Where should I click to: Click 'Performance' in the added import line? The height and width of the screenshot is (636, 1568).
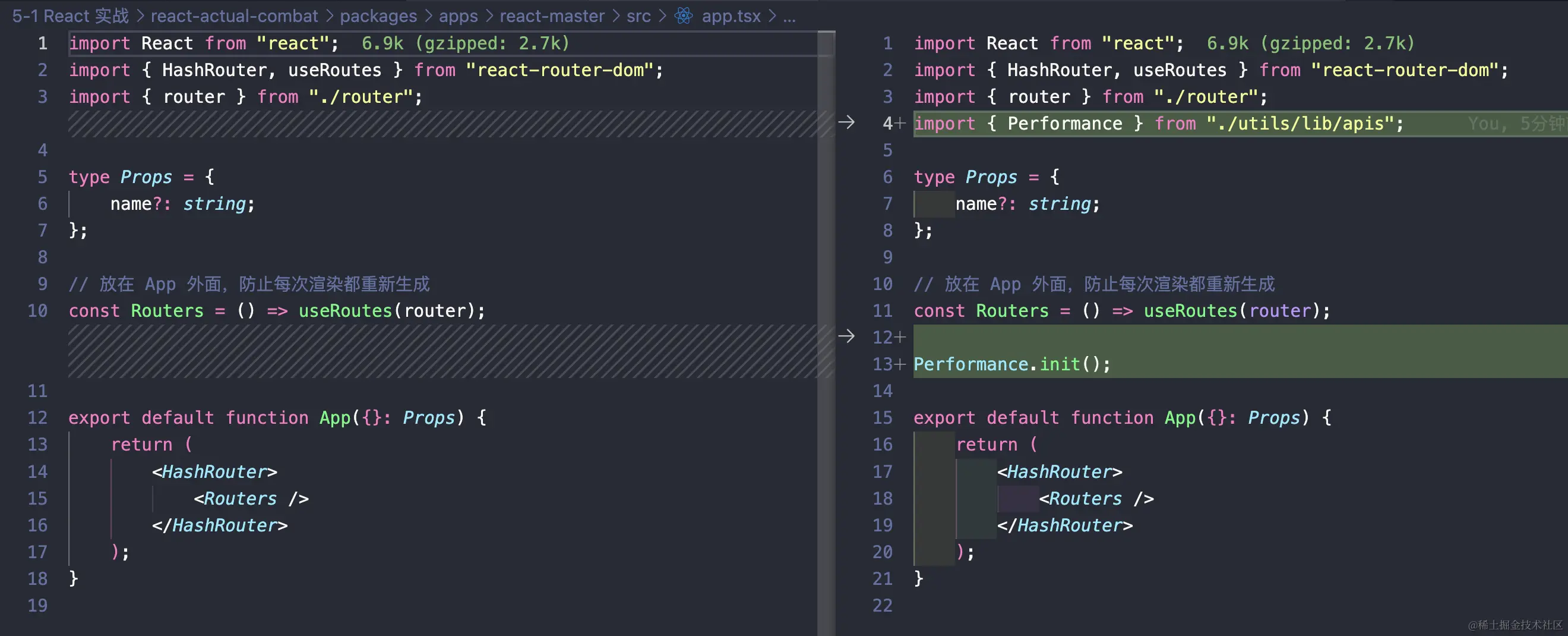click(1064, 124)
